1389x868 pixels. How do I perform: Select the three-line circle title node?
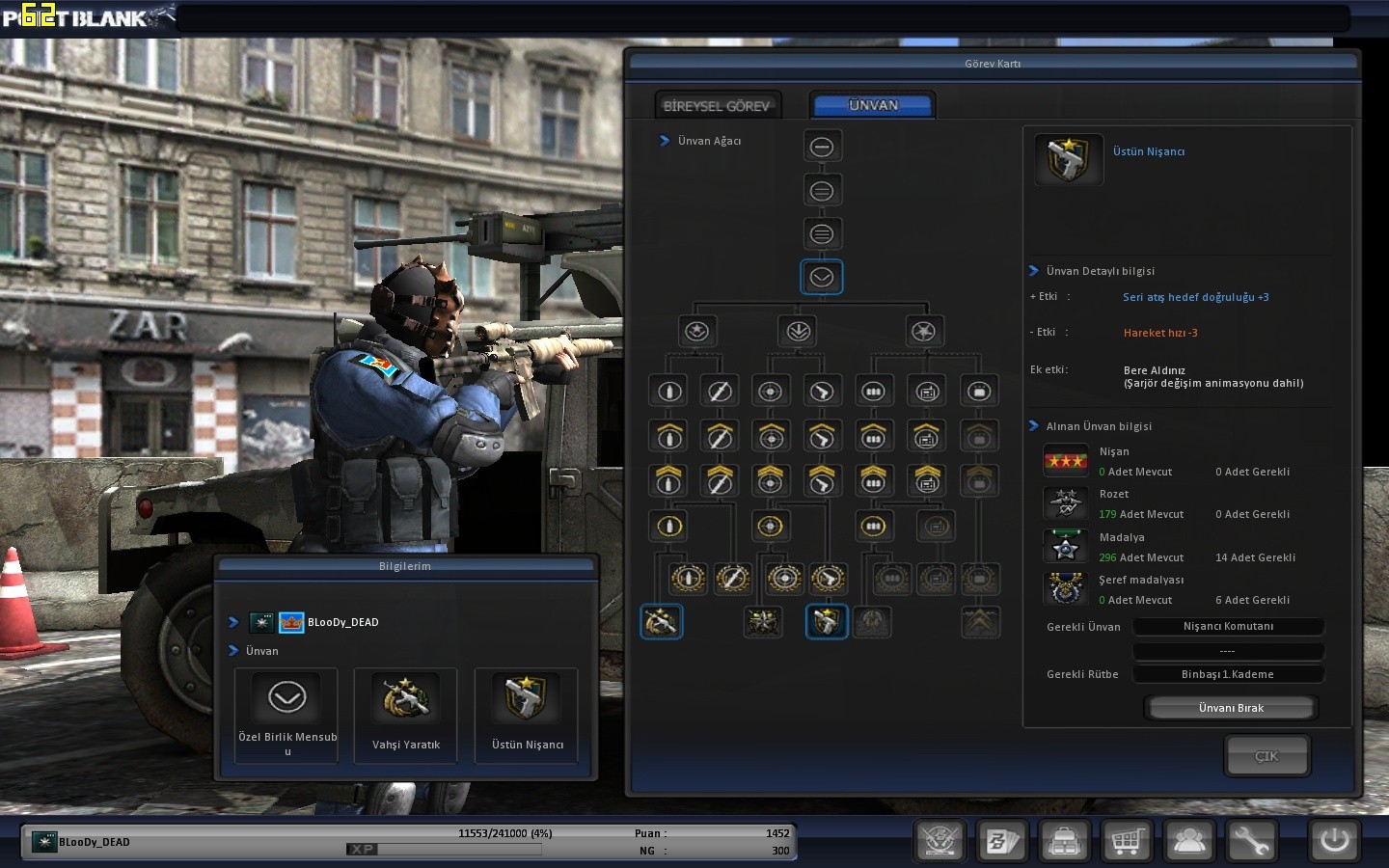click(822, 233)
